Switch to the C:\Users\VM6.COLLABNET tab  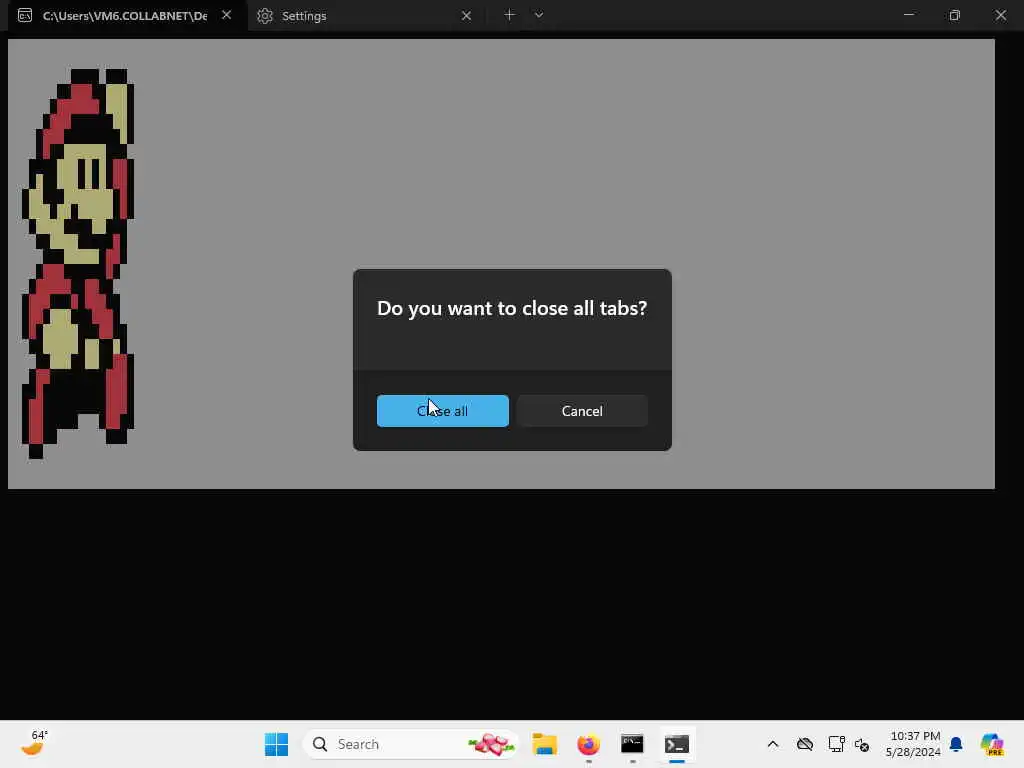pos(124,16)
